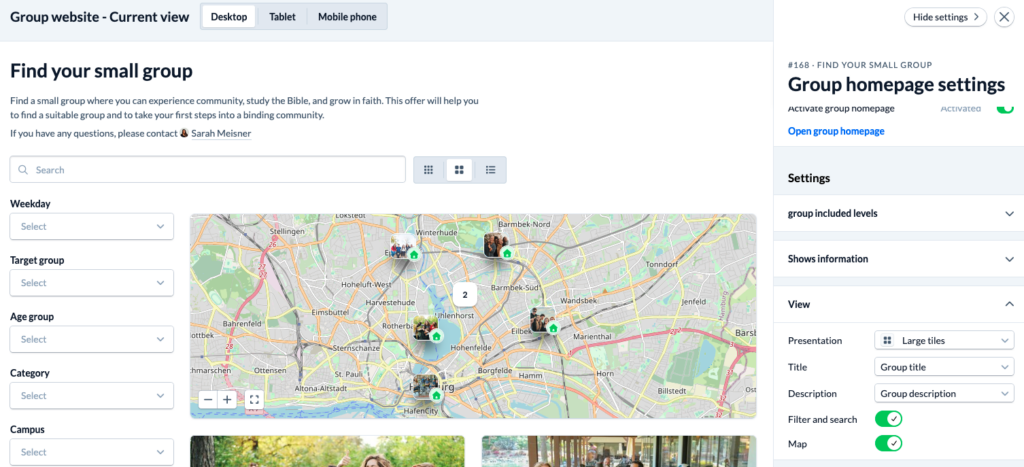Close the settings panel with X

tap(1004, 17)
